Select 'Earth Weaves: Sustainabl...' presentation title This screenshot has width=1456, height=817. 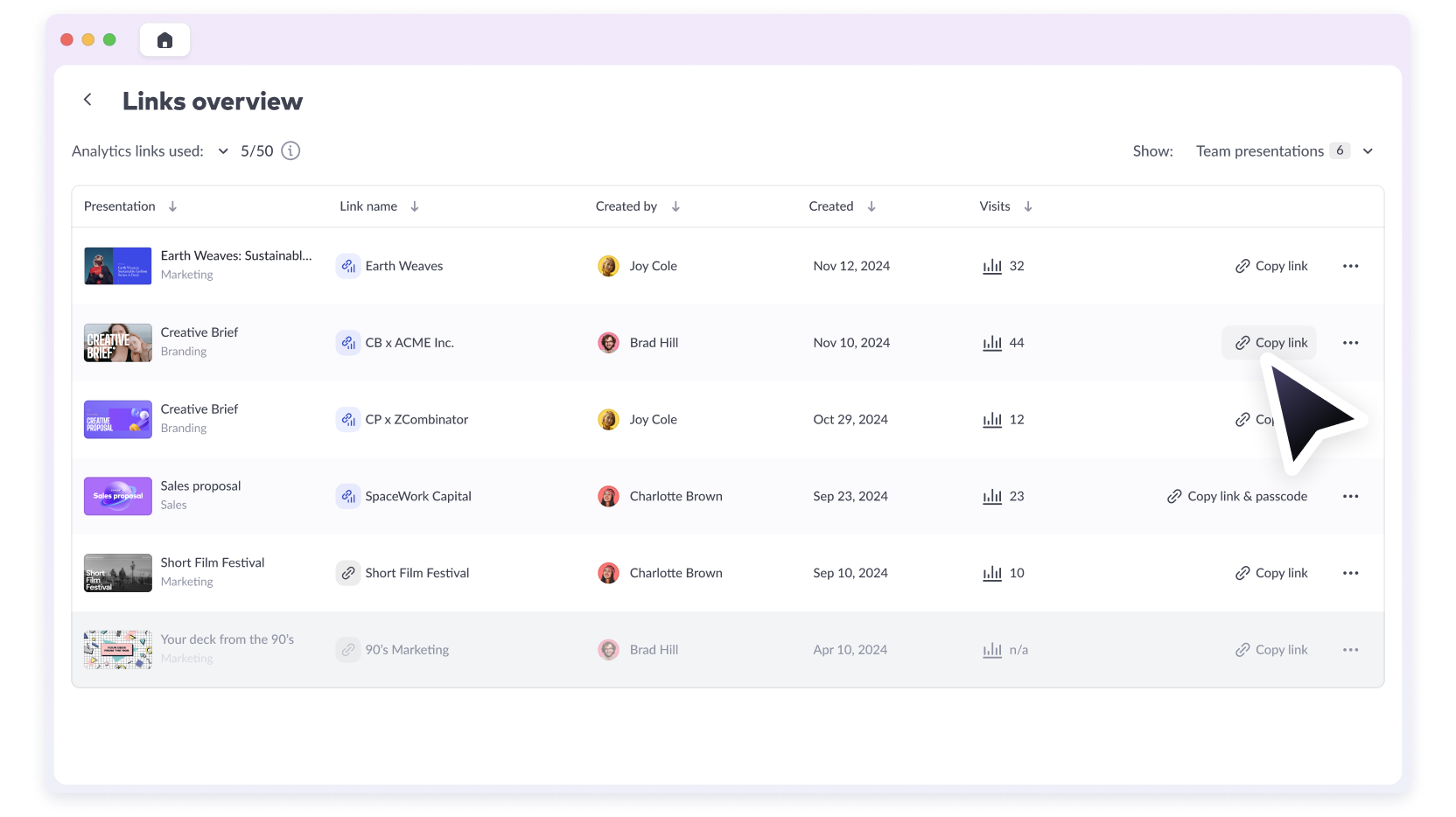pyautogui.click(x=236, y=255)
